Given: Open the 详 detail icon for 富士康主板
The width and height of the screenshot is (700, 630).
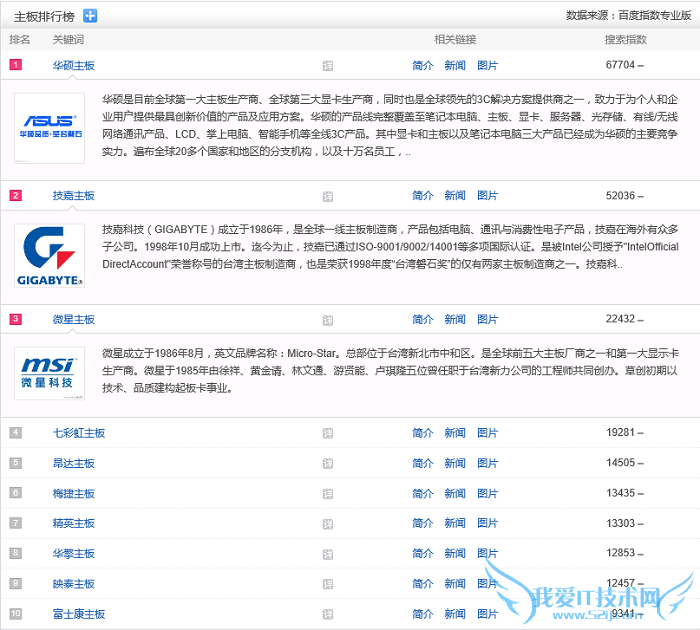Looking at the screenshot, I should point(328,614).
